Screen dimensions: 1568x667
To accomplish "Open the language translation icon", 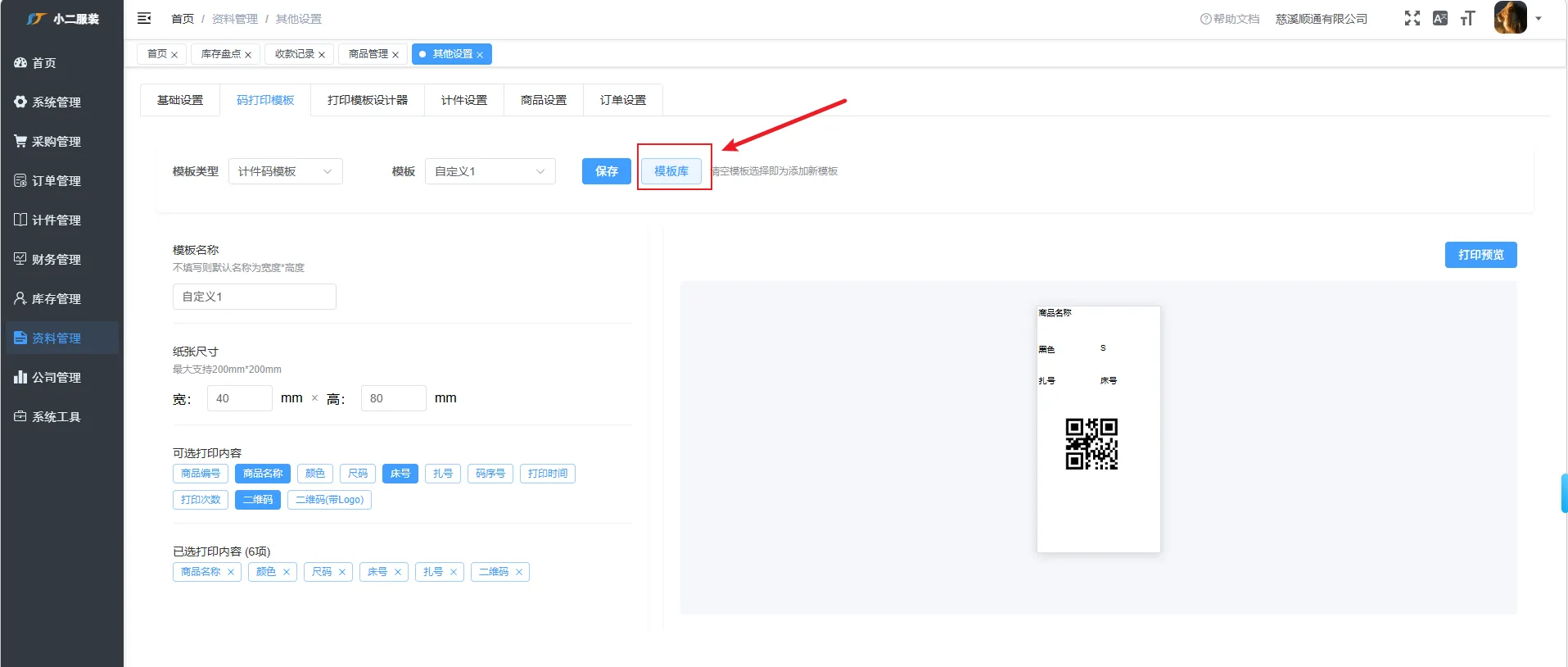I will pos(1440,18).
